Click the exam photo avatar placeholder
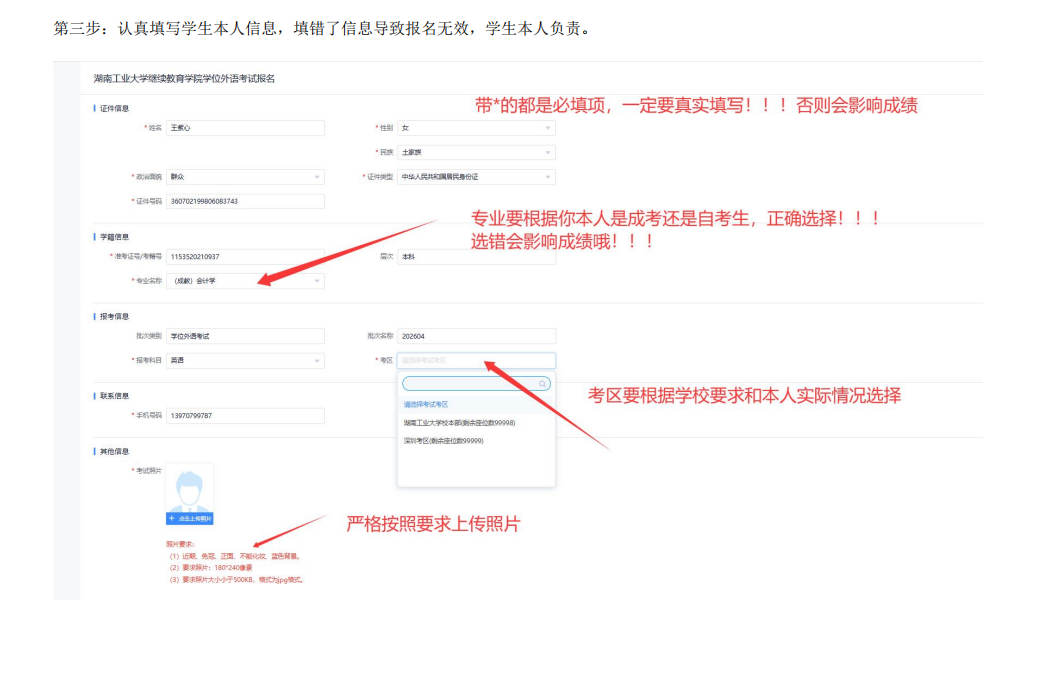1037x677 pixels. tap(189, 488)
